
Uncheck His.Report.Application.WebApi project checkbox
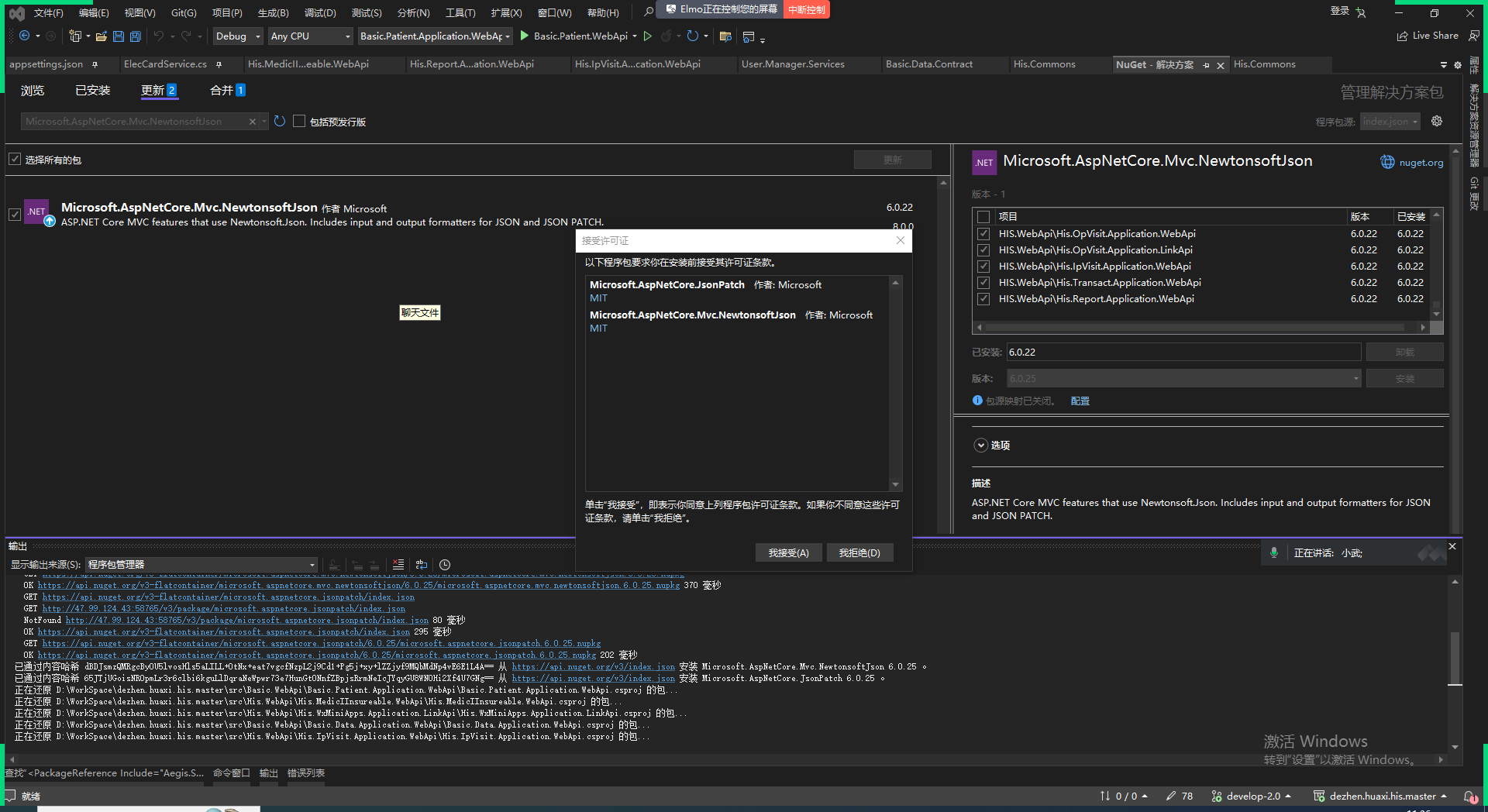983,298
